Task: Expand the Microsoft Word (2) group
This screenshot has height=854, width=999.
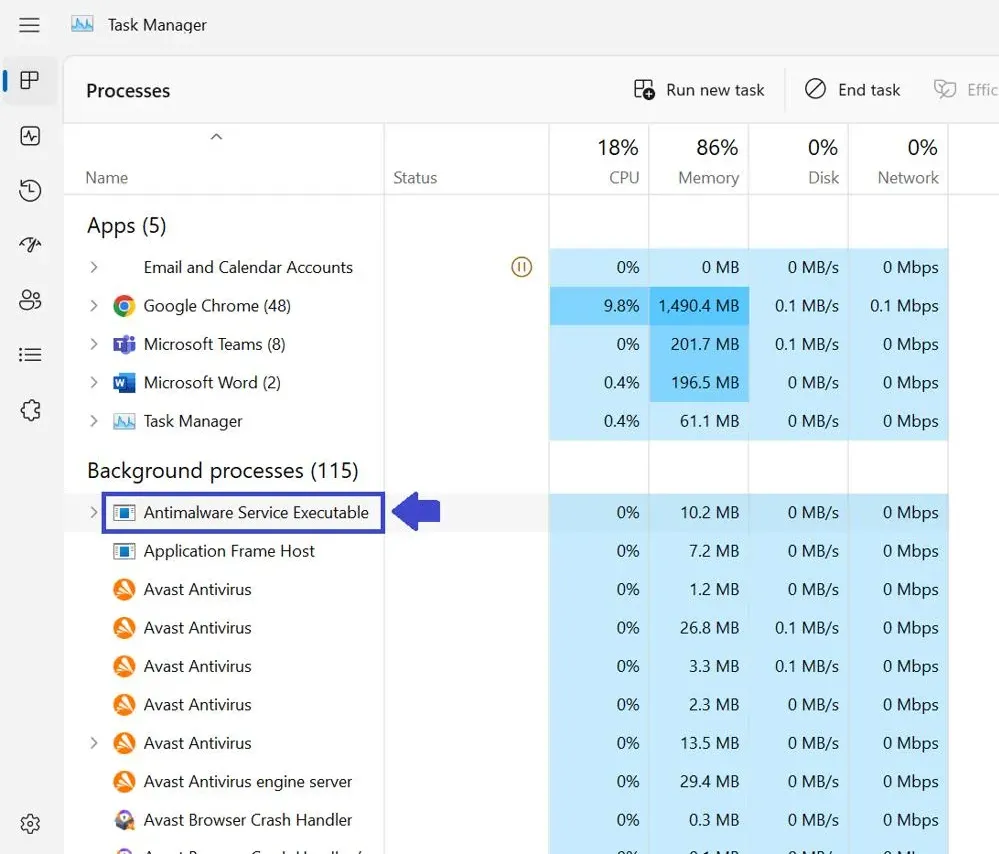Action: point(94,382)
